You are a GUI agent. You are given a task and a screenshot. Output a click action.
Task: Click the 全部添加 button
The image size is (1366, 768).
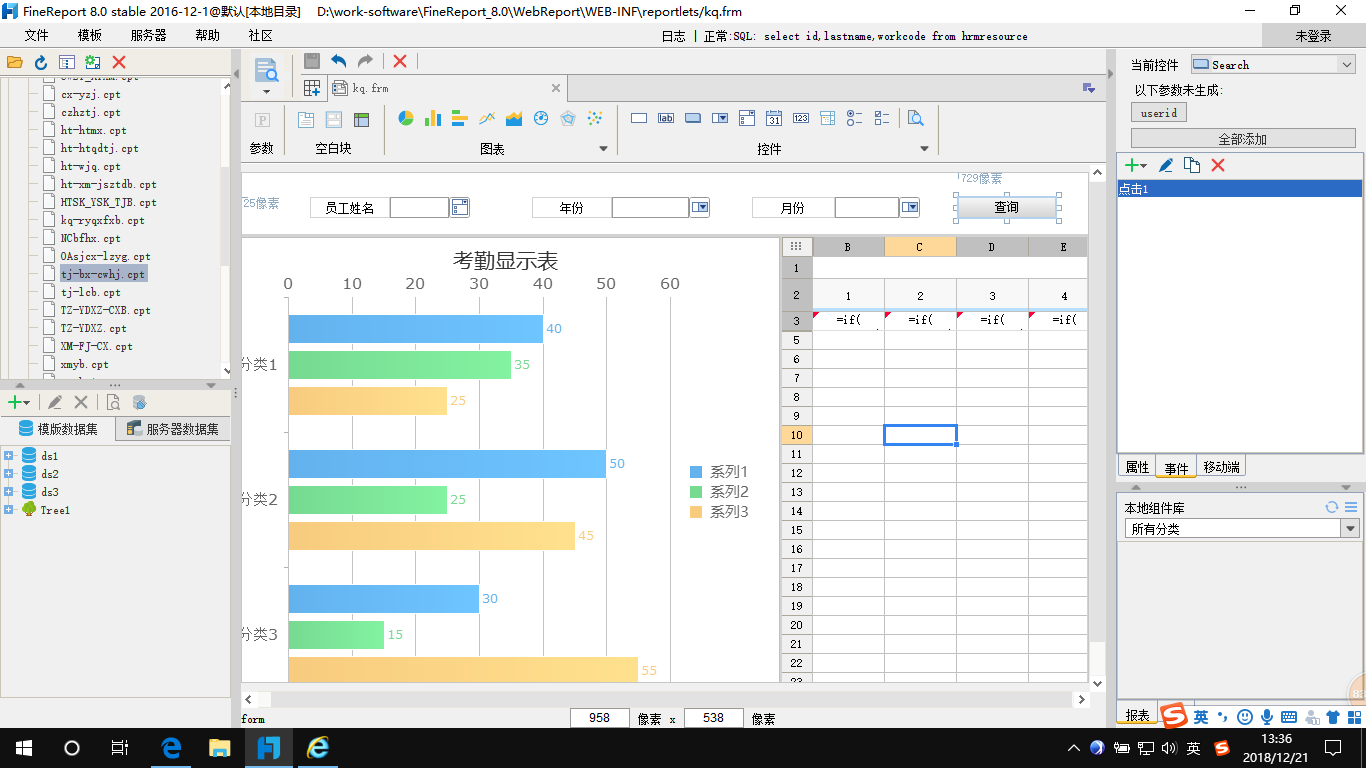click(x=1241, y=139)
